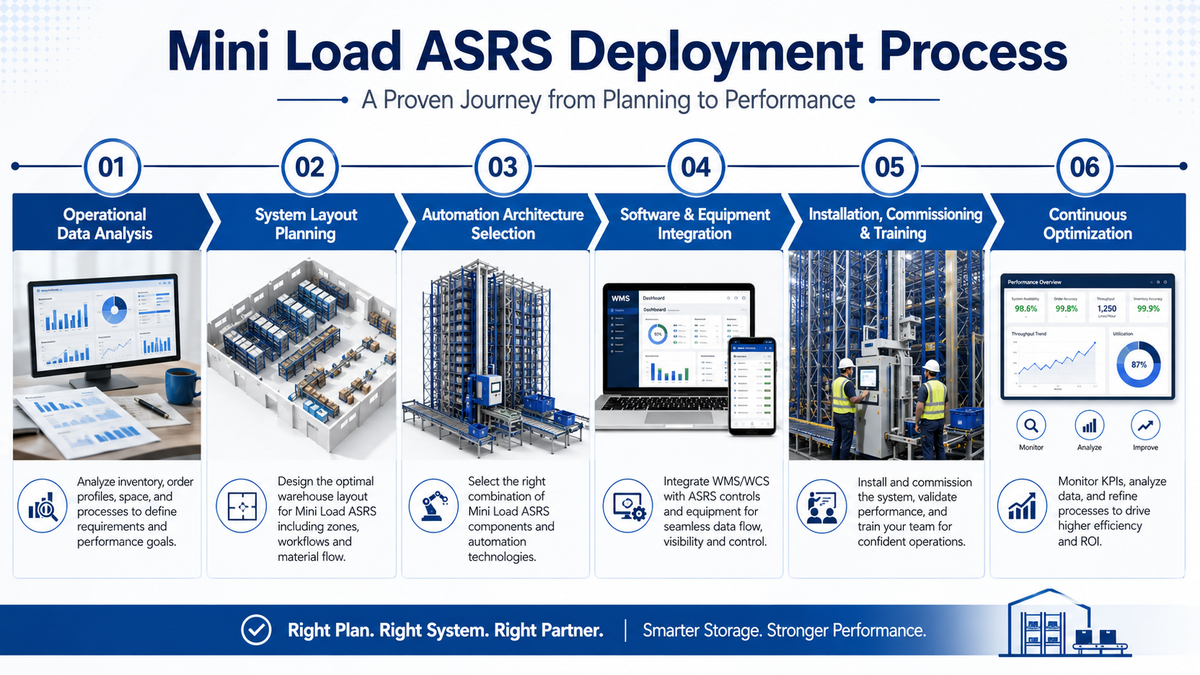Viewport: 1200px width, 675px height.
Task: Click the Analyze bar chart icon
Action: [1089, 424]
